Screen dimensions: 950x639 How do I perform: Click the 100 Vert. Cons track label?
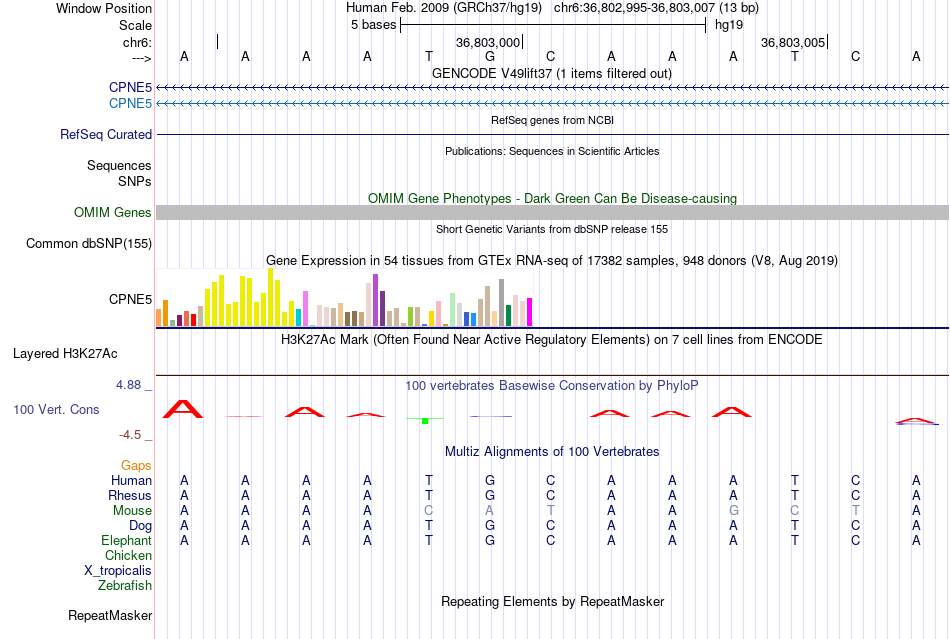pos(56,409)
